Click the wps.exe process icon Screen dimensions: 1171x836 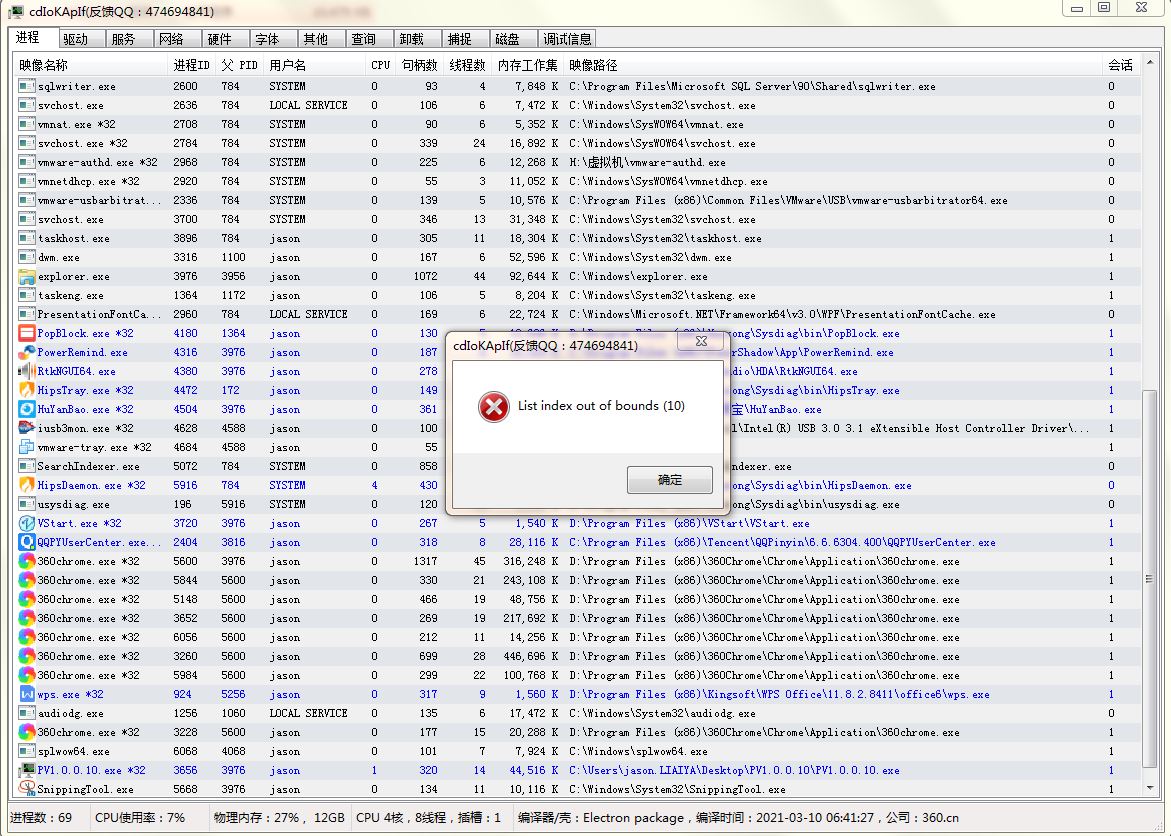click(x=27, y=694)
